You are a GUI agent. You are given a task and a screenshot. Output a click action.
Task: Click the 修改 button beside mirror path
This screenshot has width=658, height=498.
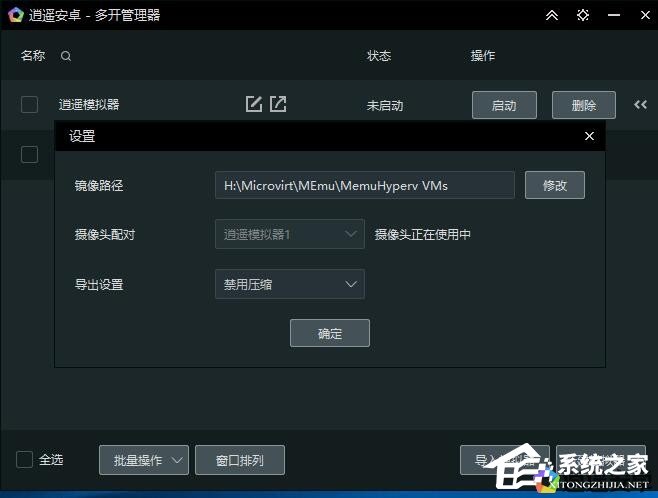coord(554,185)
